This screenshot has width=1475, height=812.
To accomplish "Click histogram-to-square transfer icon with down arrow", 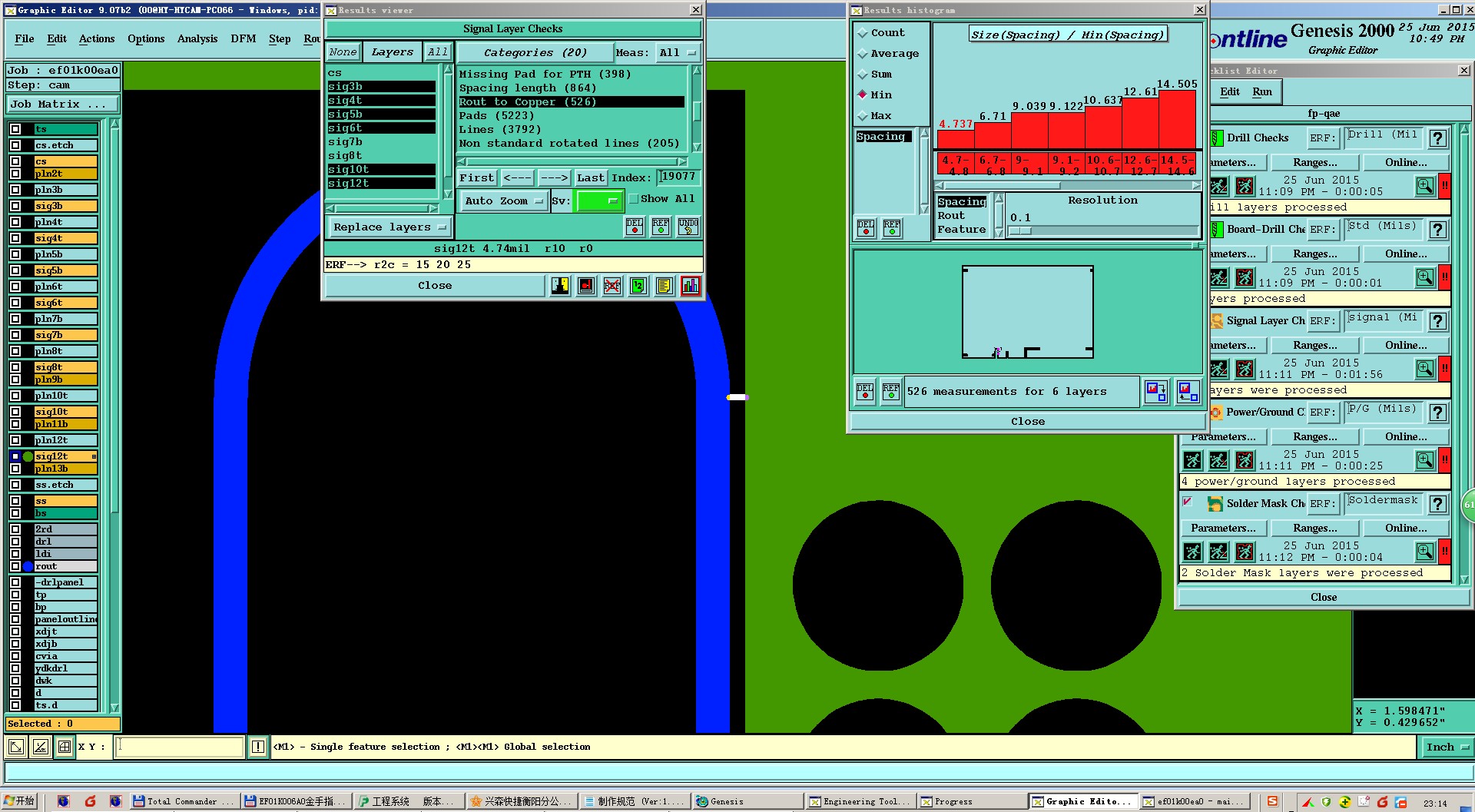I will click(1156, 392).
